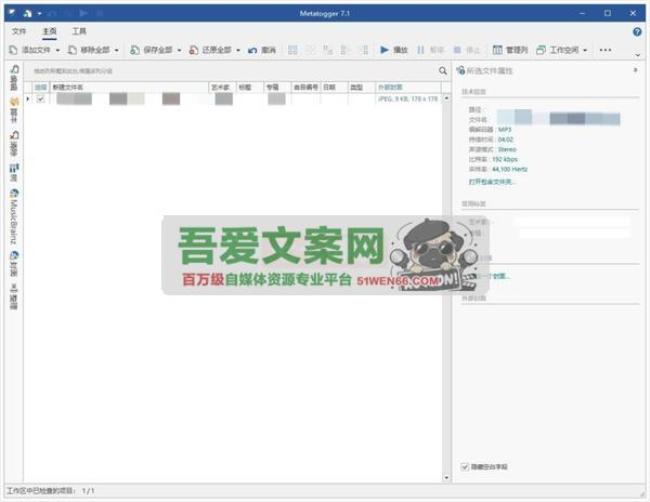Expand the file row detail arrow
This screenshot has width=650, height=502.
pyautogui.click(x=28, y=99)
